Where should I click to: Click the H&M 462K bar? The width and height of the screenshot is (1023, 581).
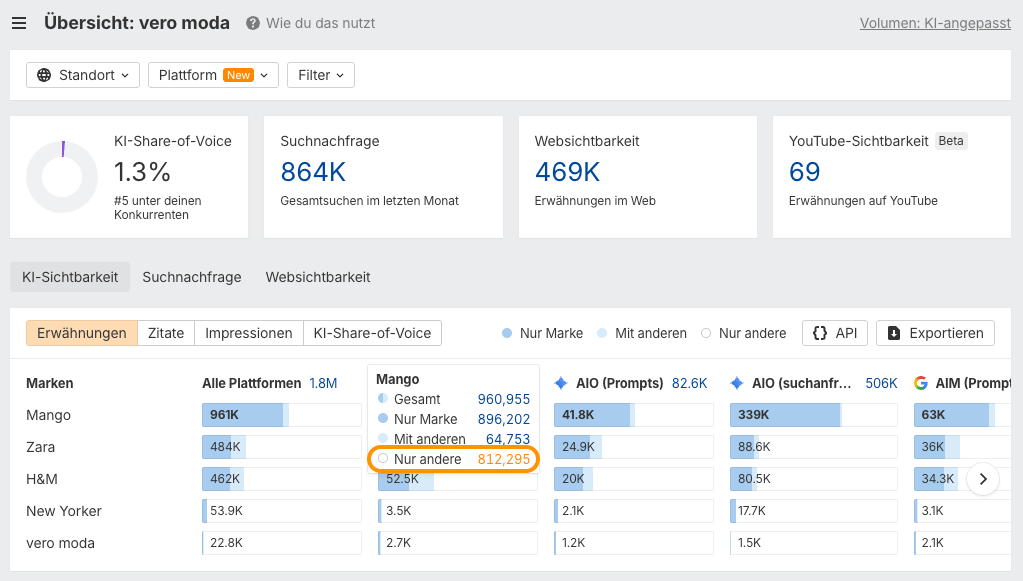point(282,479)
